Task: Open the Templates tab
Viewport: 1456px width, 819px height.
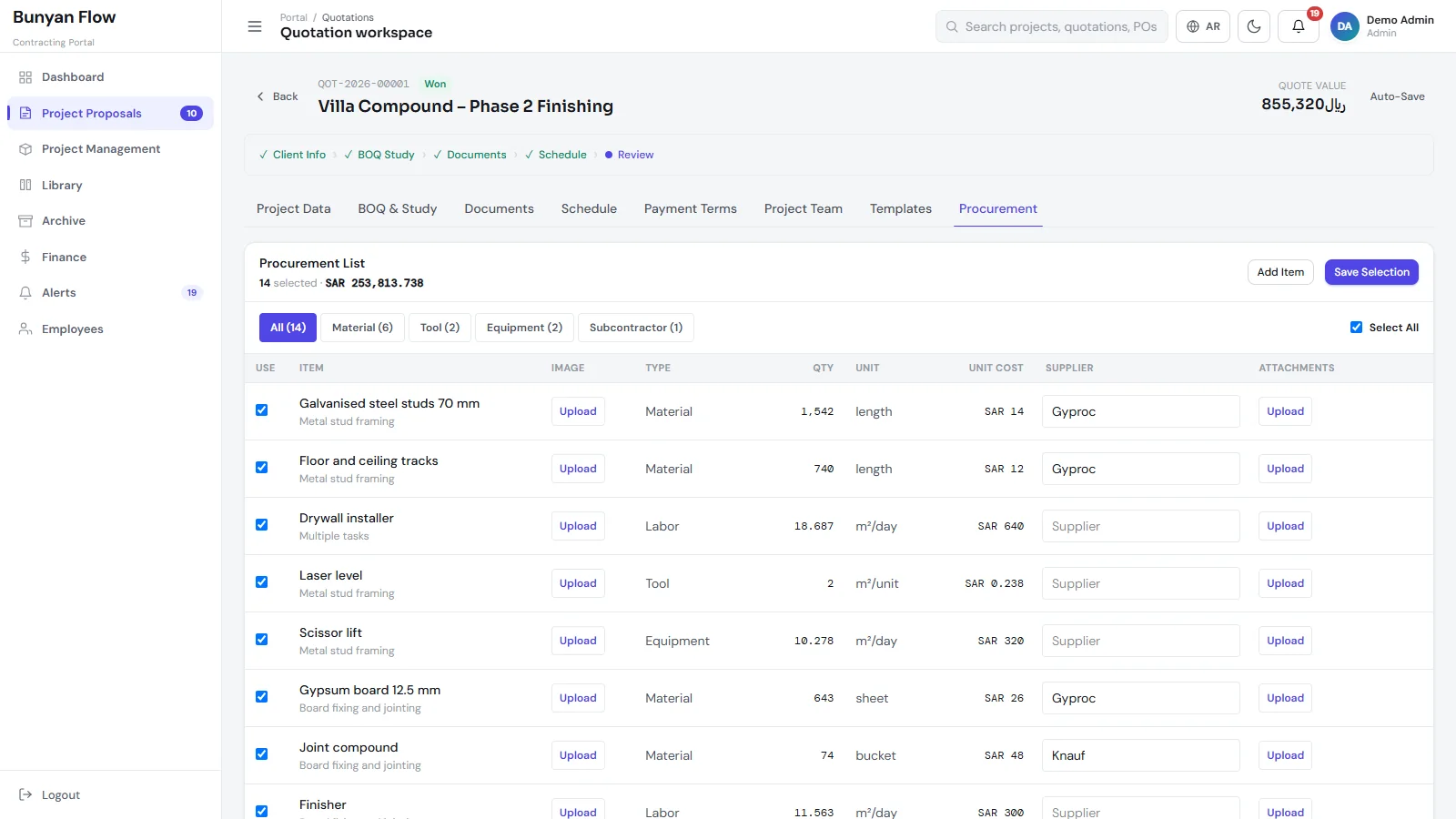Action: [x=901, y=209]
